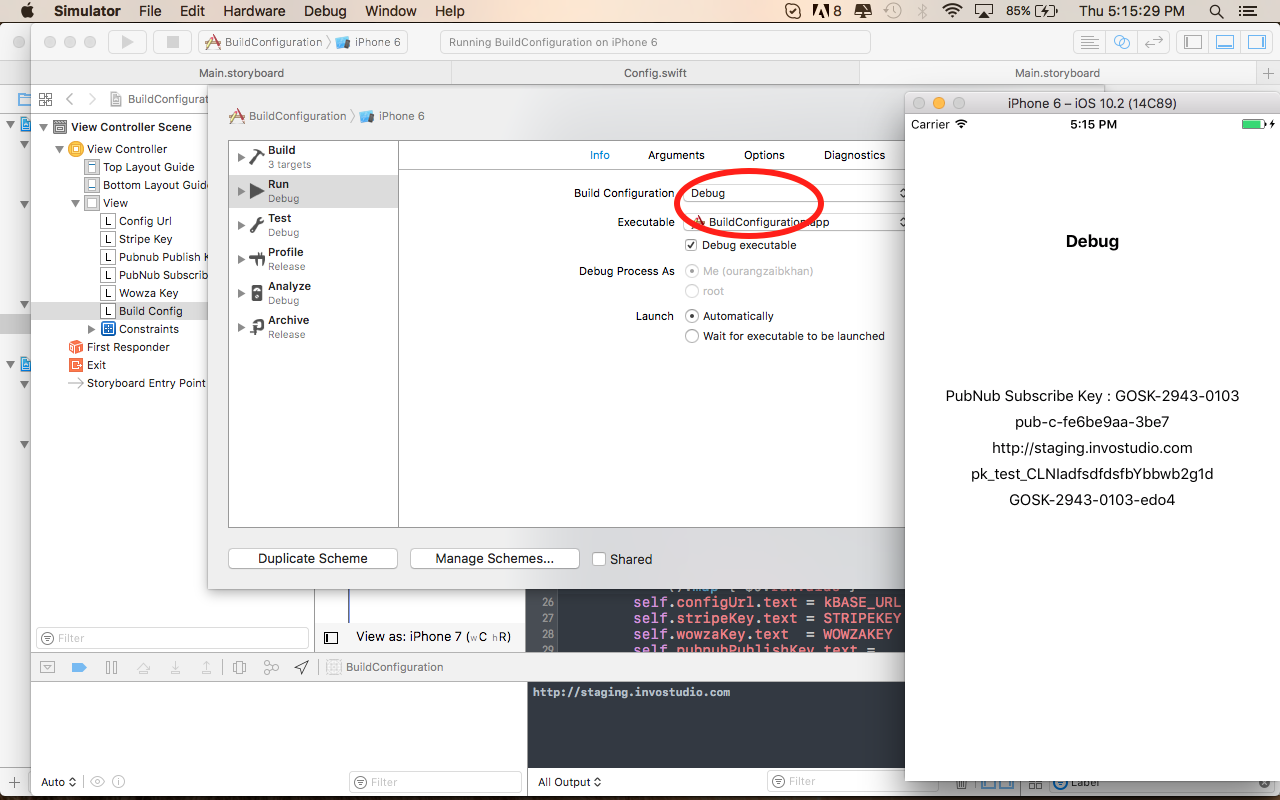
Task: Expand the Archive scheme action
Action: coord(241,327)
